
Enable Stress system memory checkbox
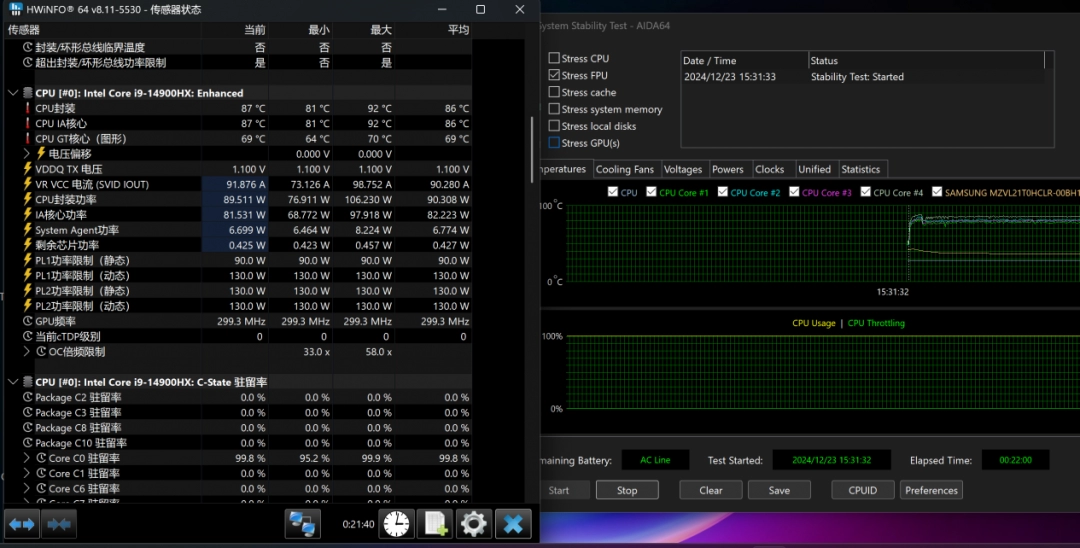pos(554,109)
